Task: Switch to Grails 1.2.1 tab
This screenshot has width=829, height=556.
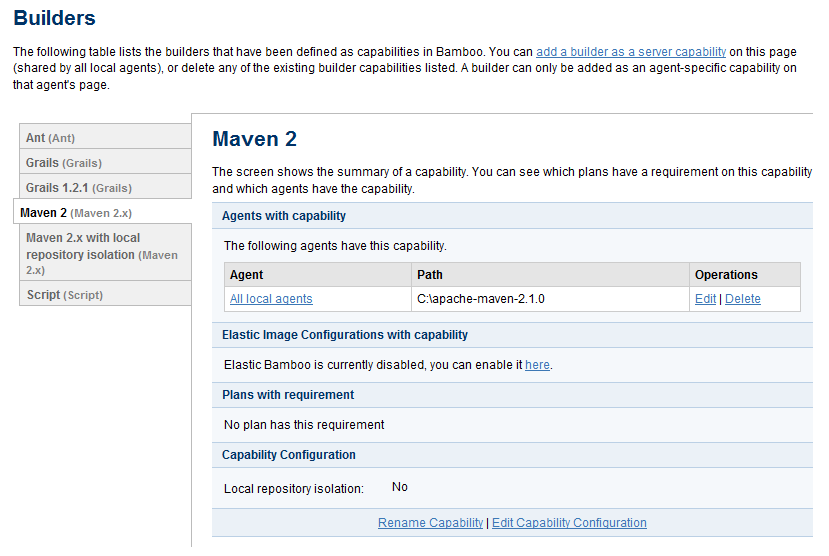Action: click(x=105, y=187)
